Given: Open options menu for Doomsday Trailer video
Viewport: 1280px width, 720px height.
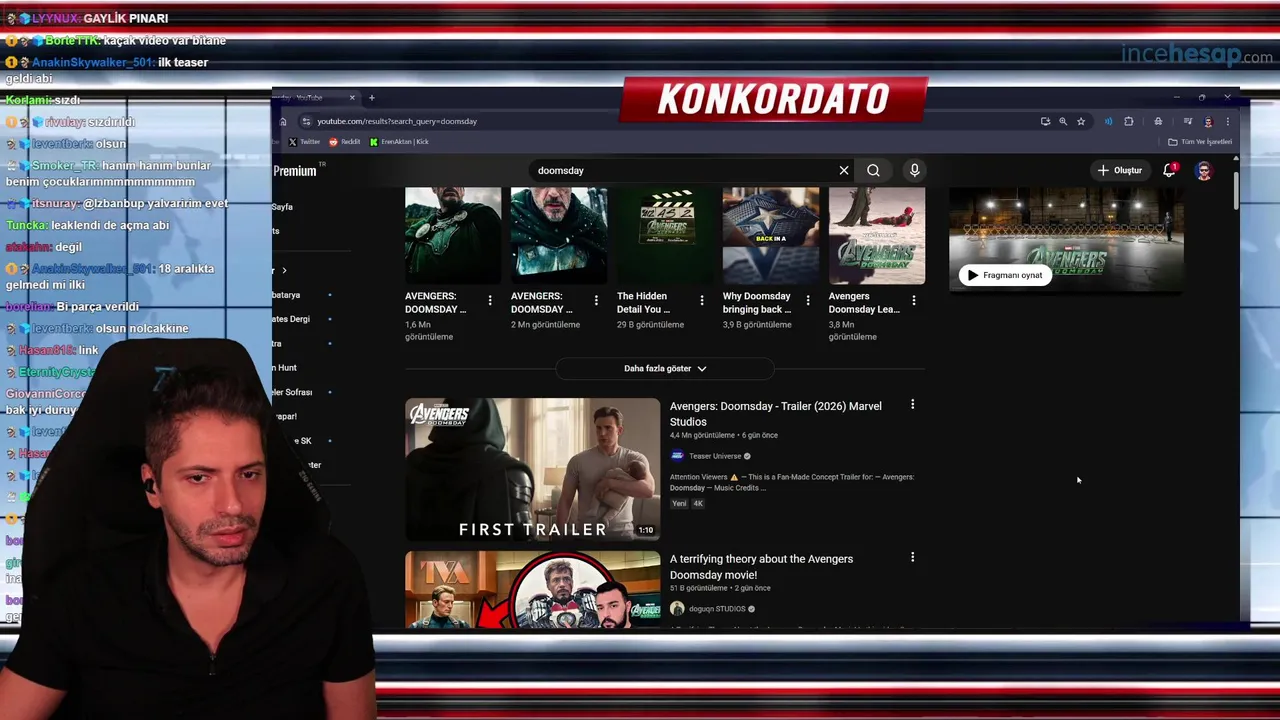Looking at the screenshot, I should (x=912, y=405).
